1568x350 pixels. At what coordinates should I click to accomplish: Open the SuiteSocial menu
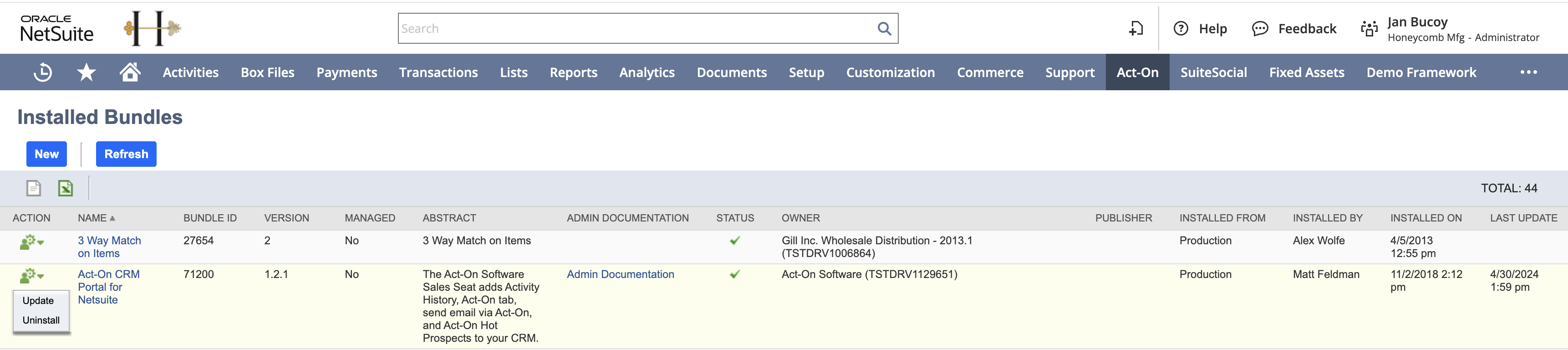tap(1214, 72)
